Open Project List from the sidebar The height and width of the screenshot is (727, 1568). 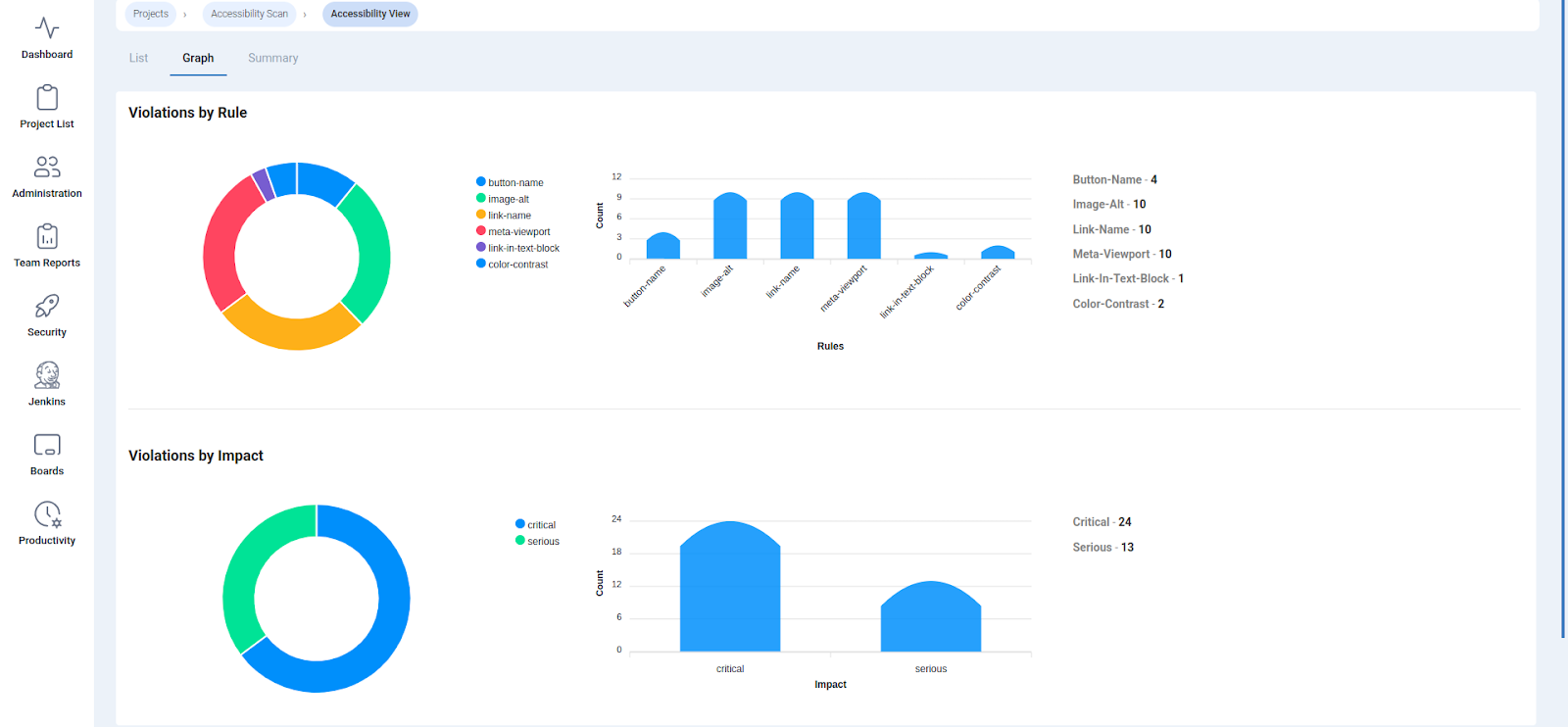coord(47,98)
